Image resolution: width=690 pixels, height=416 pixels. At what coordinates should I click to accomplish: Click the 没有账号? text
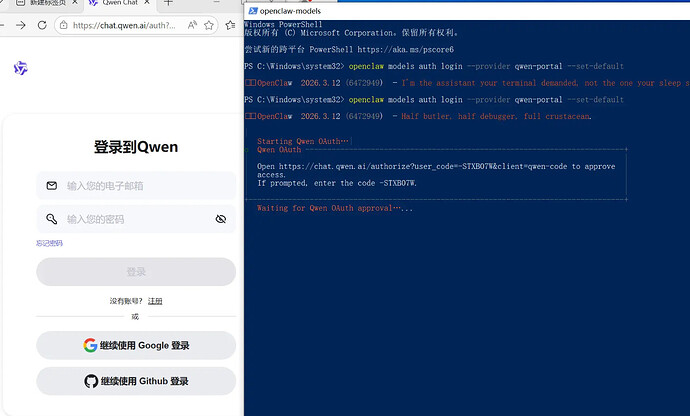[126, 301]
